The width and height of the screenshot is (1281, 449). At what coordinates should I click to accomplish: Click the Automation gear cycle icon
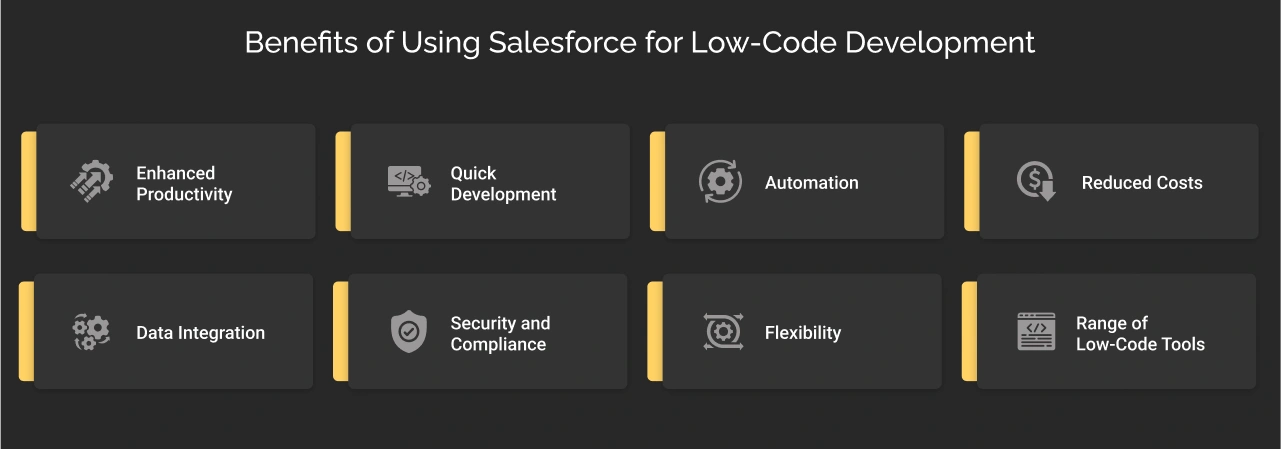(720, 182)
